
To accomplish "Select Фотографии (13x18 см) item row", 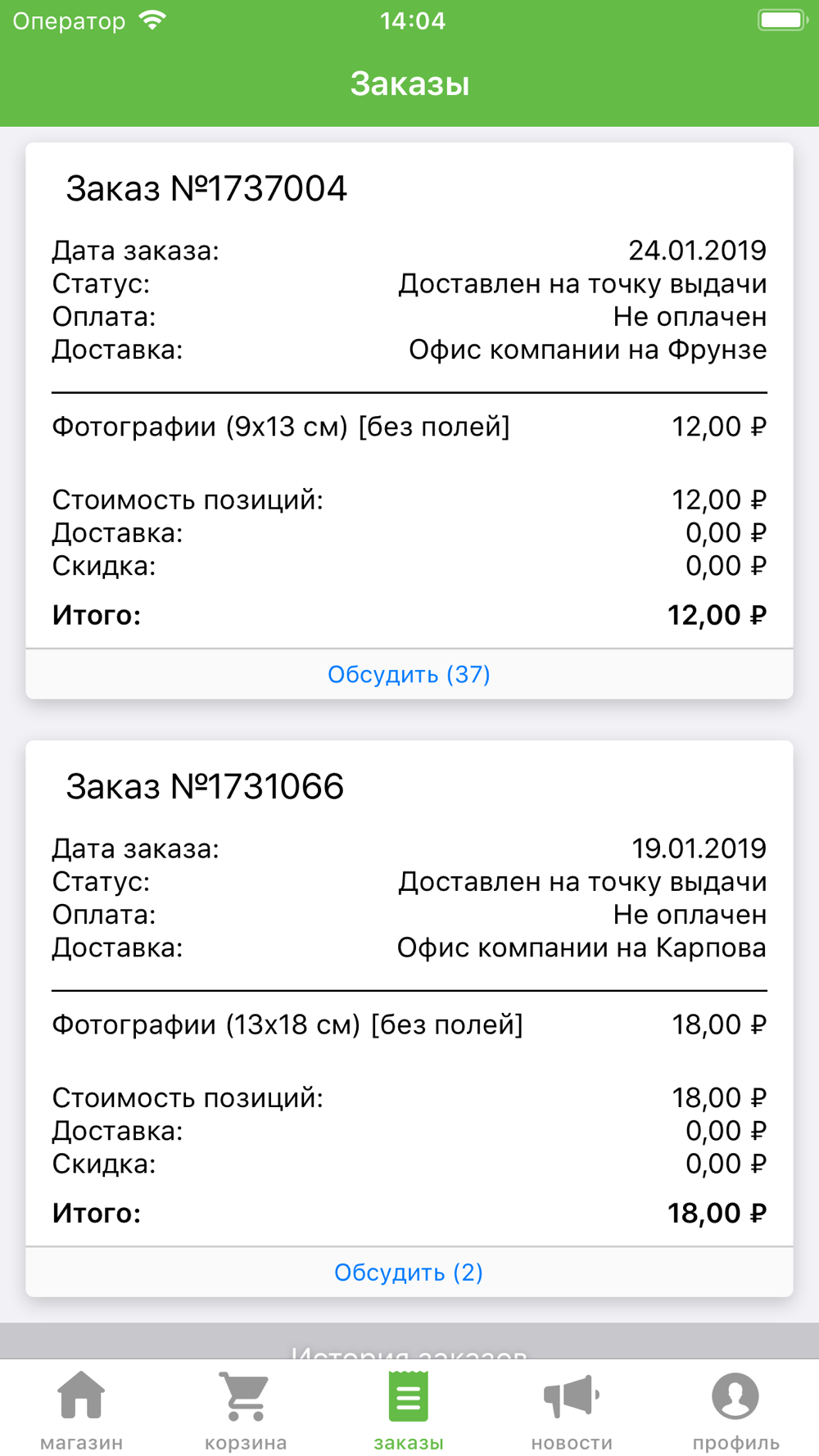I will pos(409,1024).
